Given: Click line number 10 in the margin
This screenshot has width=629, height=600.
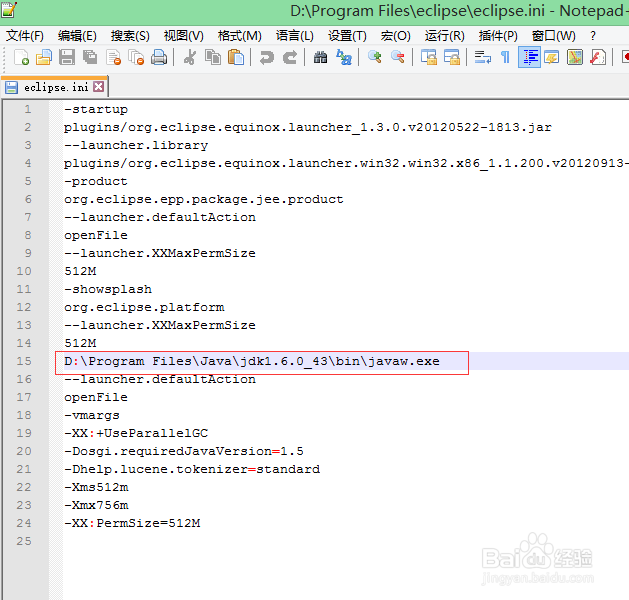Looking at the screenshot, I should 24,271.
